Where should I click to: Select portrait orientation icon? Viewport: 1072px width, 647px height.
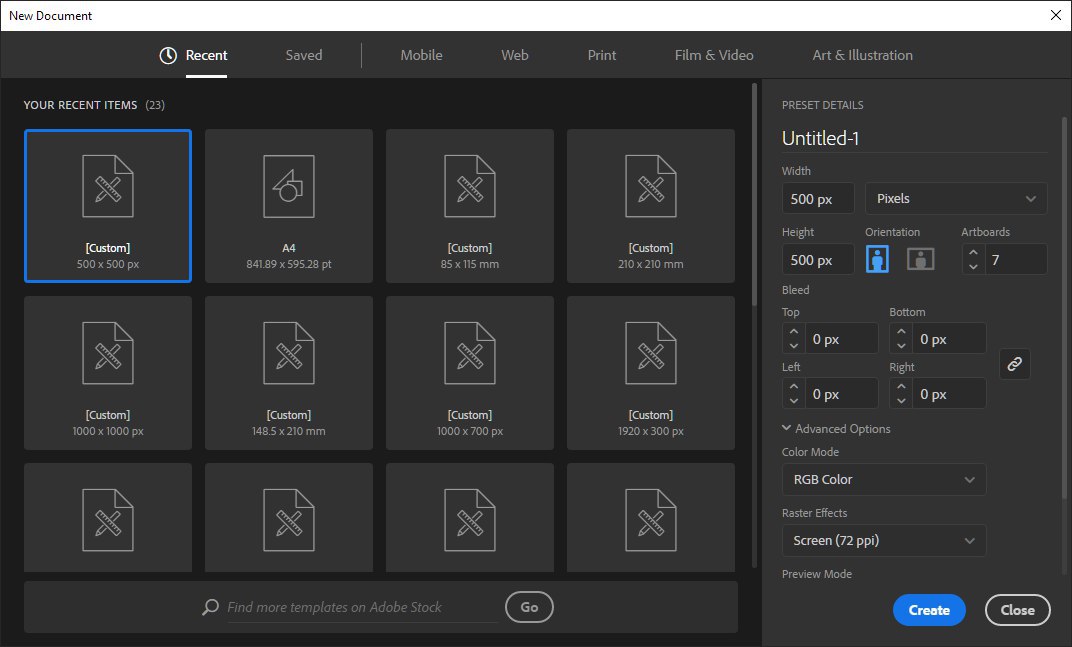pyautogui.click(x=877, y=259)
